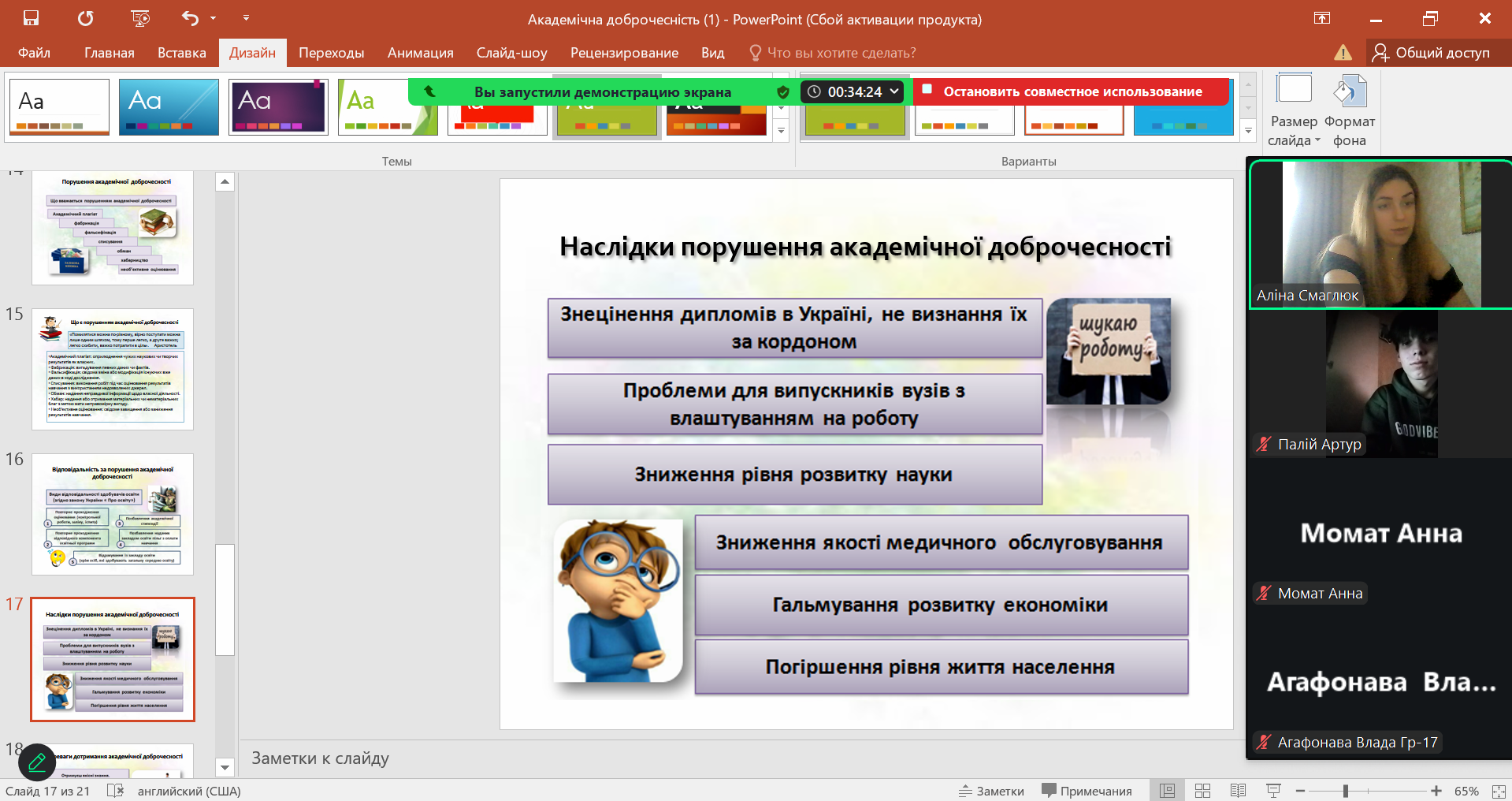Switch to Reading View

point(1238,791)
